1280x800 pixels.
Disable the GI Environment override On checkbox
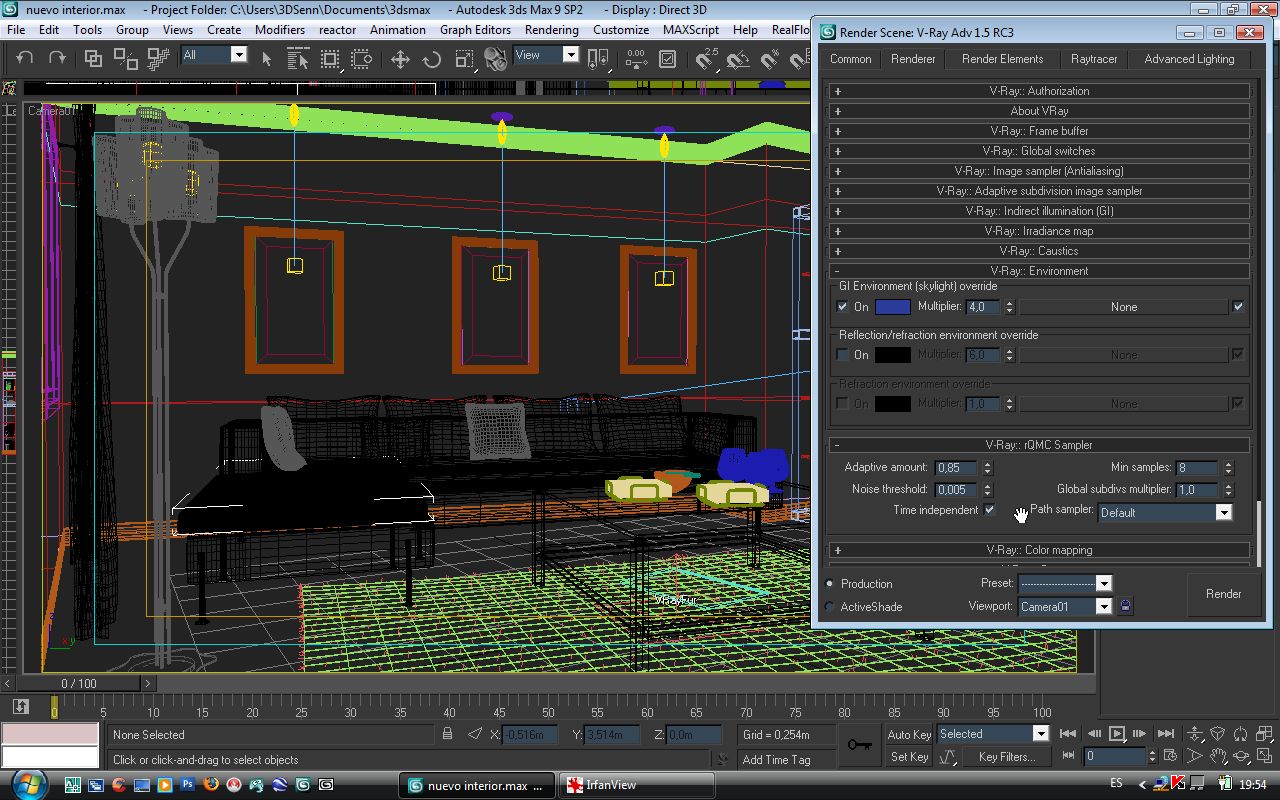(843, 307)
